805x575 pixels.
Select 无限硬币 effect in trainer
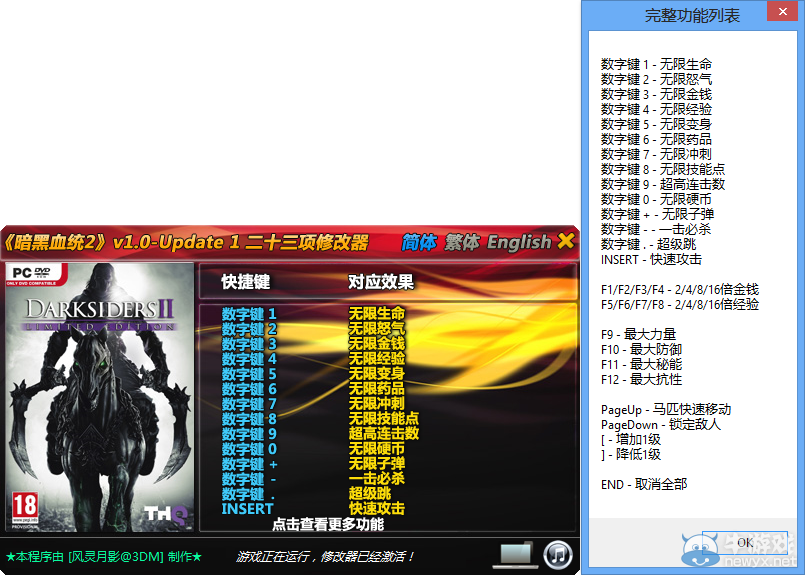377,449
